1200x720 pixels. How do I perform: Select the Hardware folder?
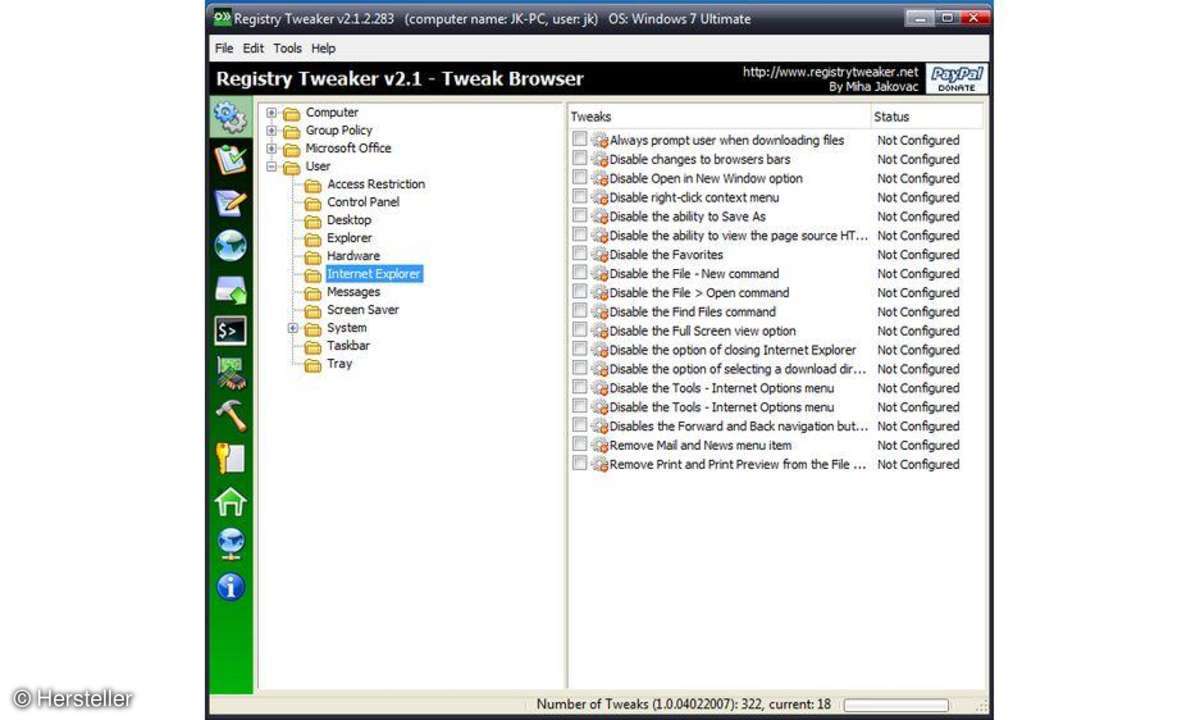(x=353, y=256)
